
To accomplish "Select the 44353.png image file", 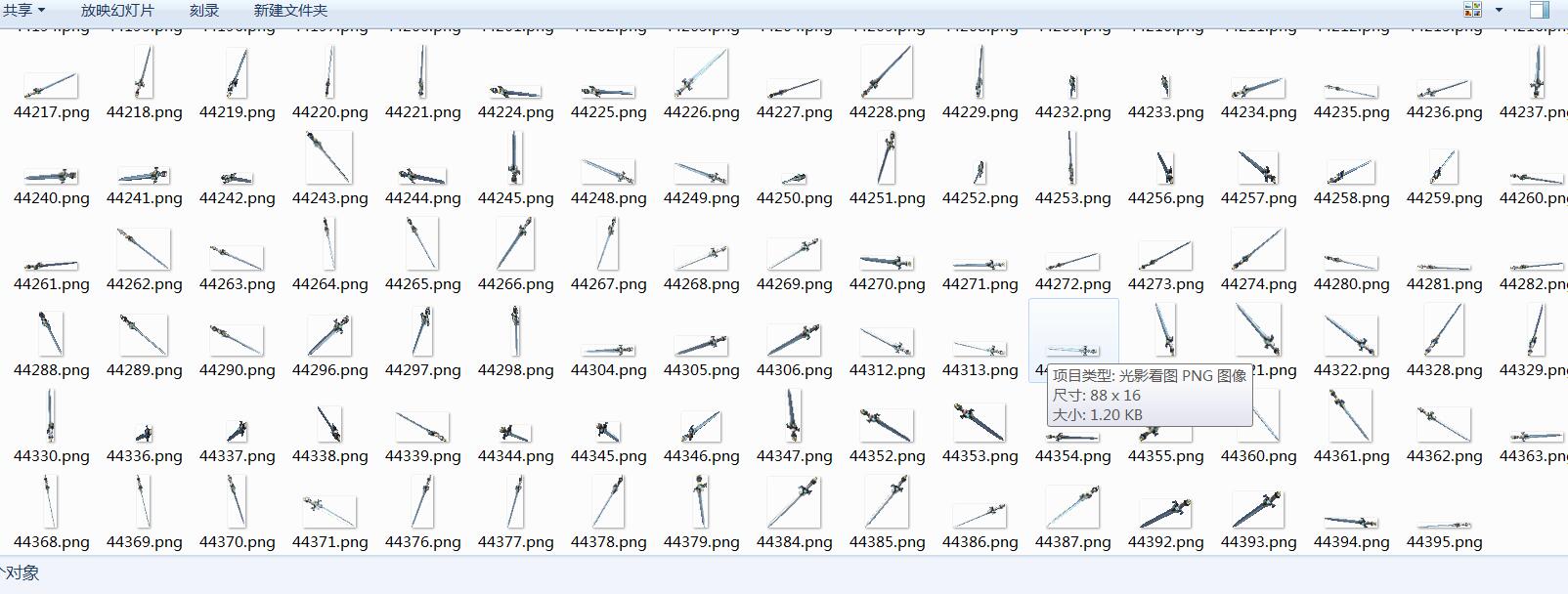I will 980,422.
